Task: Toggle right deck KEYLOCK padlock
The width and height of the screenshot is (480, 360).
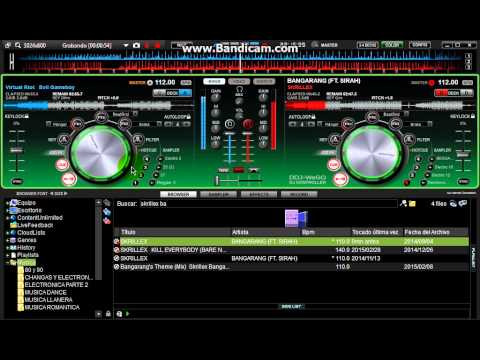Action: tap(473, 116)
